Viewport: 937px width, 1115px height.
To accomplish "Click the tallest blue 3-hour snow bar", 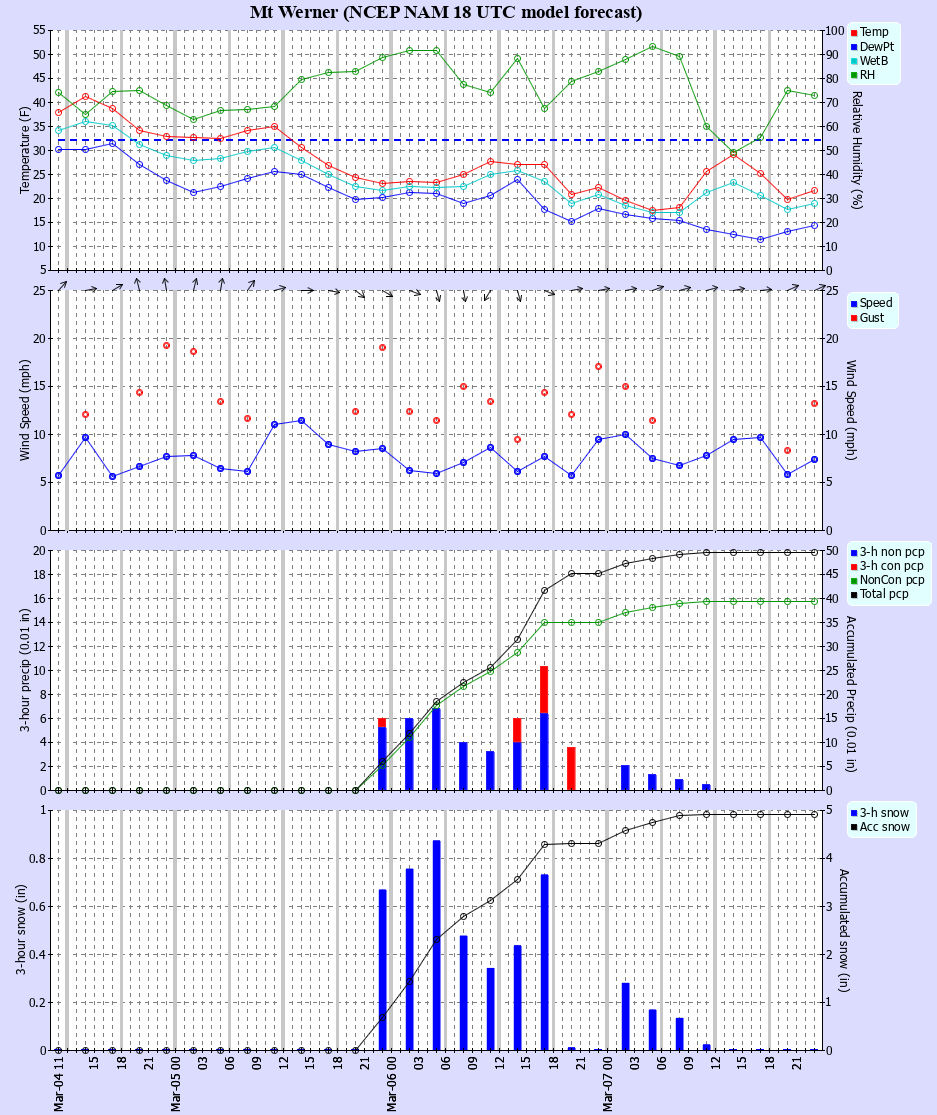I will click(x=436, y=945).
